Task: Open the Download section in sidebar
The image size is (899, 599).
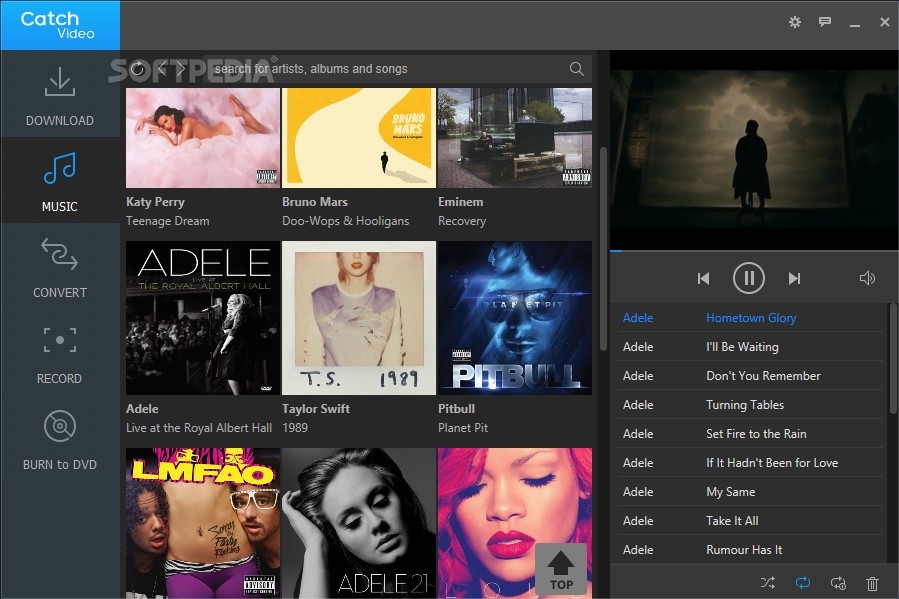Action: pos(60,94)
